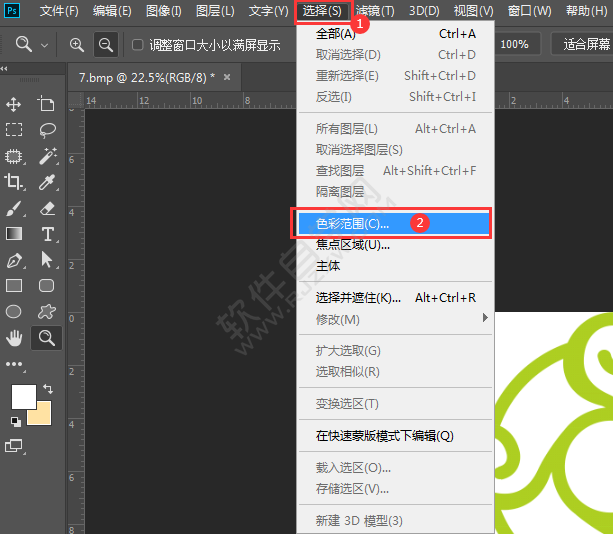This screenshot has width=613, height=534.
Task: Choose 色彩范围(C)... from the menu
Action: [352, 223]
